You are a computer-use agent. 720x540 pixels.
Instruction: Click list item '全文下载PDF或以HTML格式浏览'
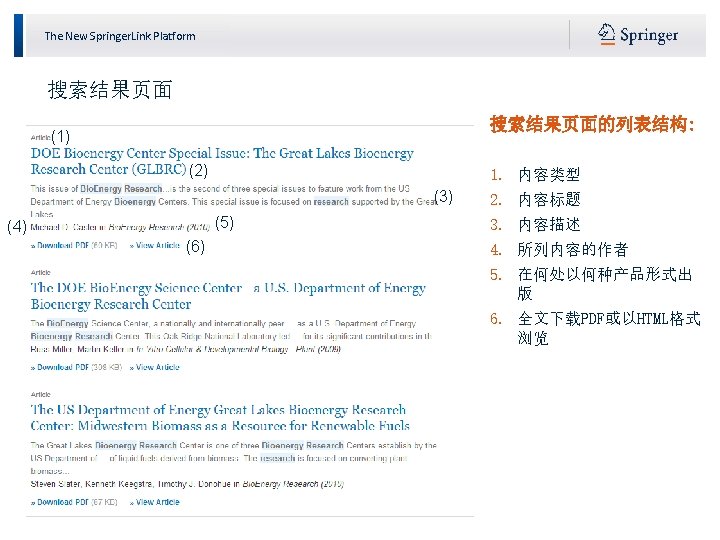pyautogui.click(x=609, y=328)
